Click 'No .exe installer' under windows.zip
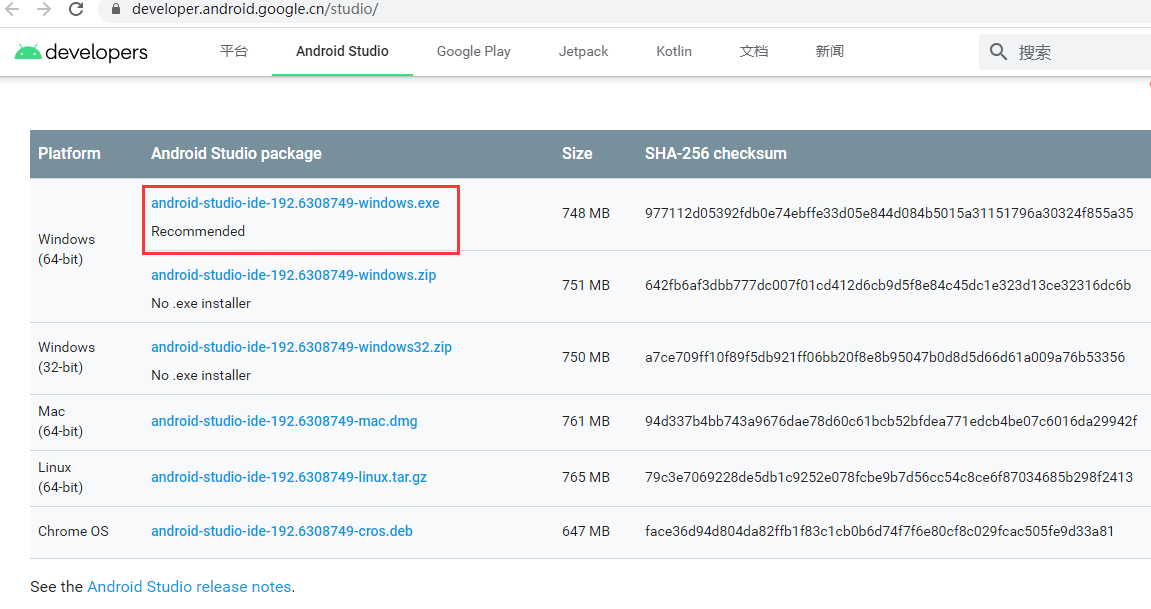1151x609 pixels. (201, 303)
